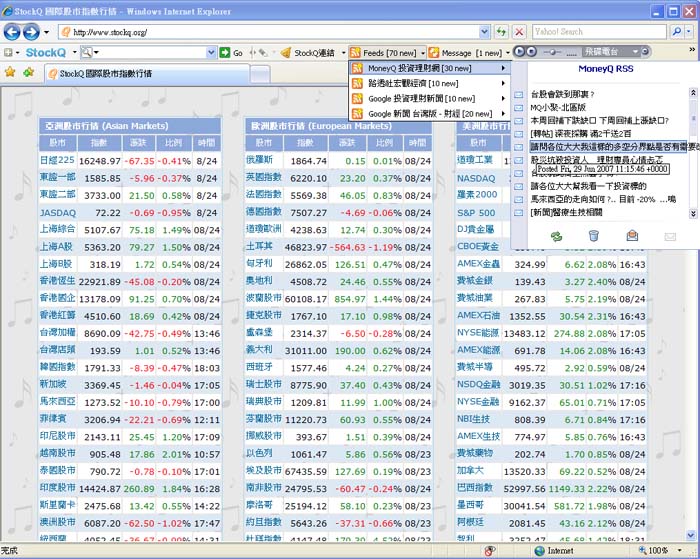Open Message [1 new] toolbar button
The height and width of the screenshot is (559, 700).
click(465, 53)
